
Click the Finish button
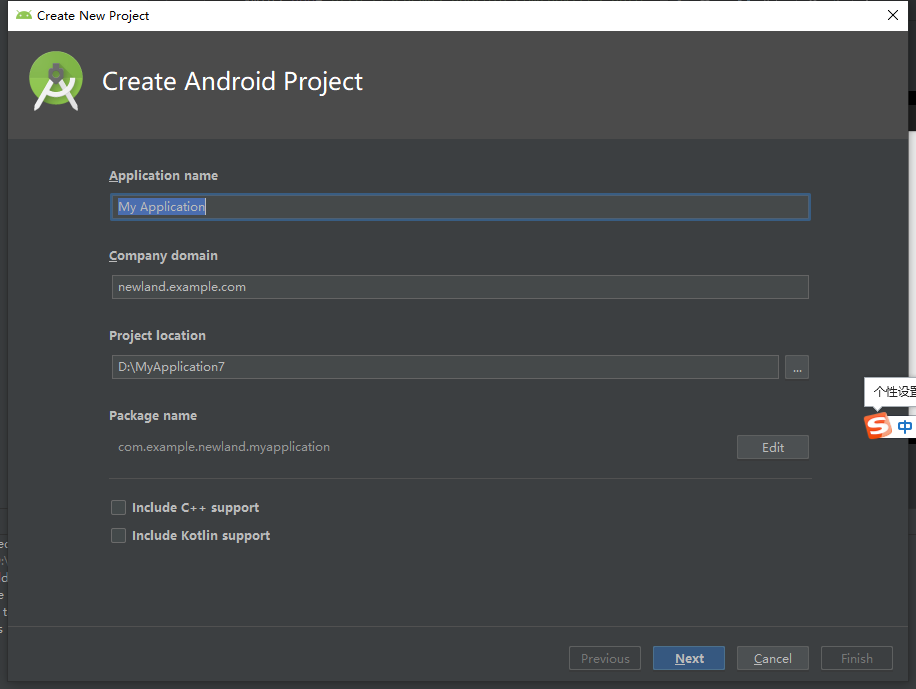tap(856, 658)
